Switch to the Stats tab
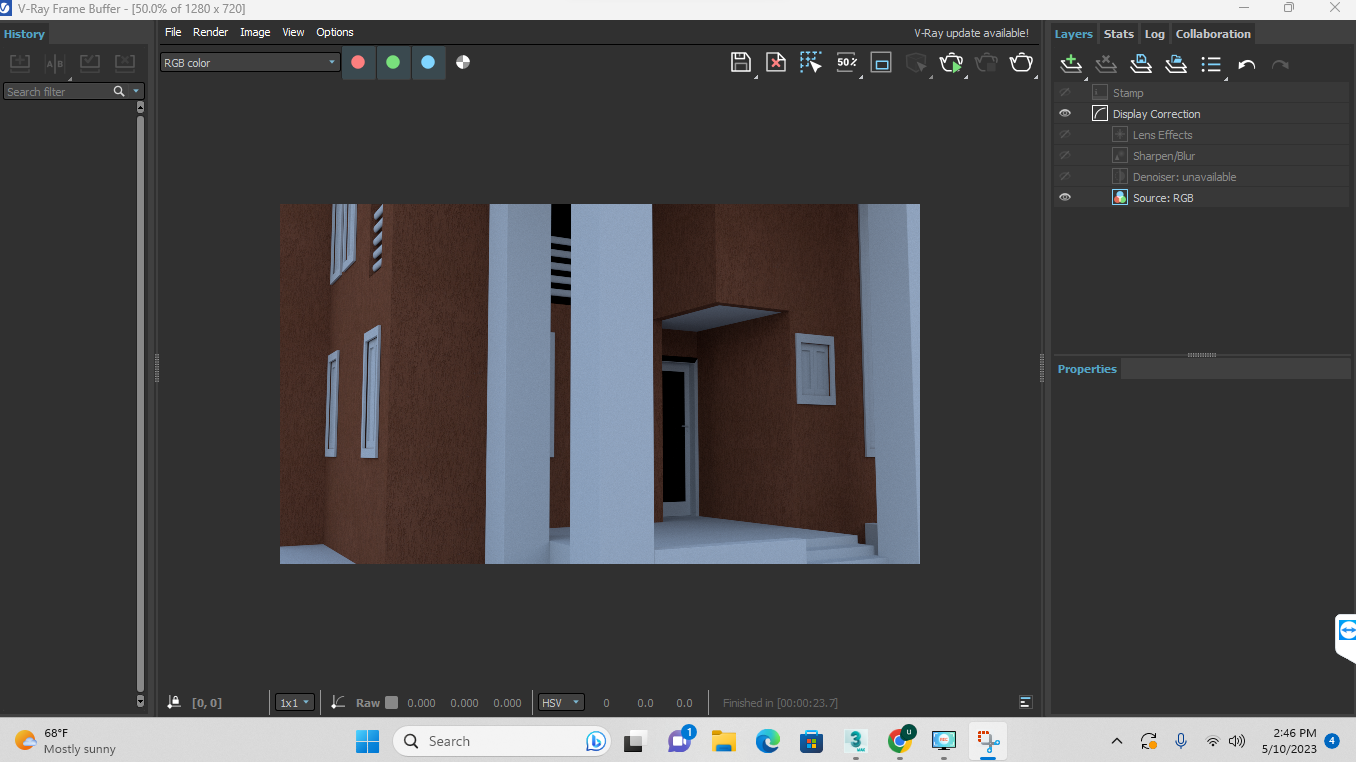Screen dimensions: 1356x762 [x=1118, y=33]
